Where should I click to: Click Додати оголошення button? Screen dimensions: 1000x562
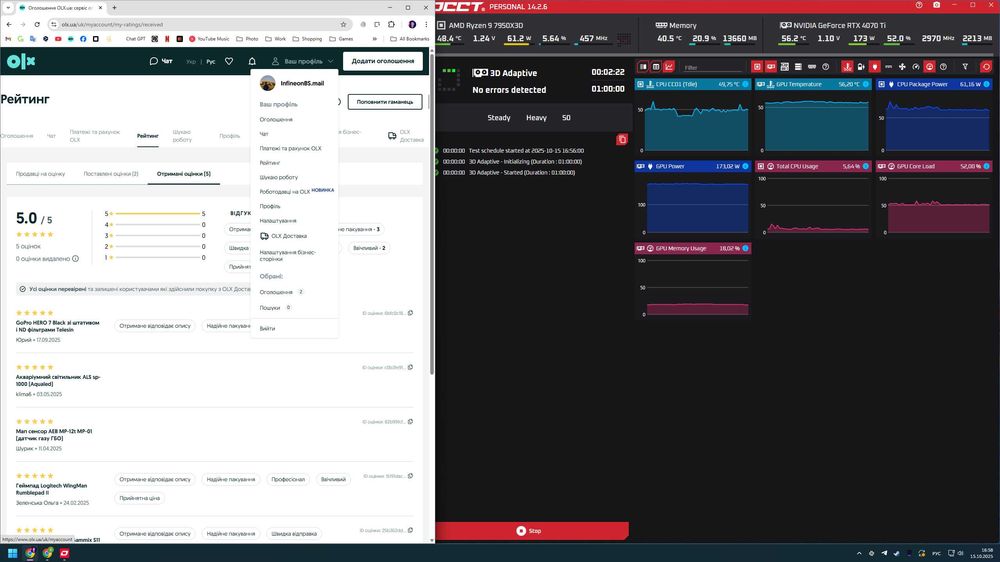tap(383, 61)
